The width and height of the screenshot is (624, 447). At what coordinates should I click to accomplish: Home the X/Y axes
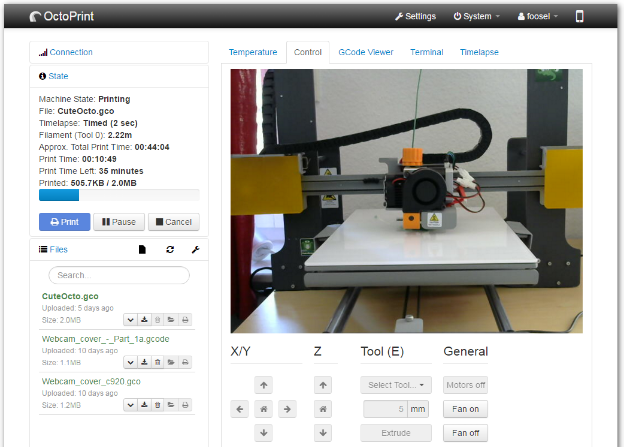coord(263,409)
